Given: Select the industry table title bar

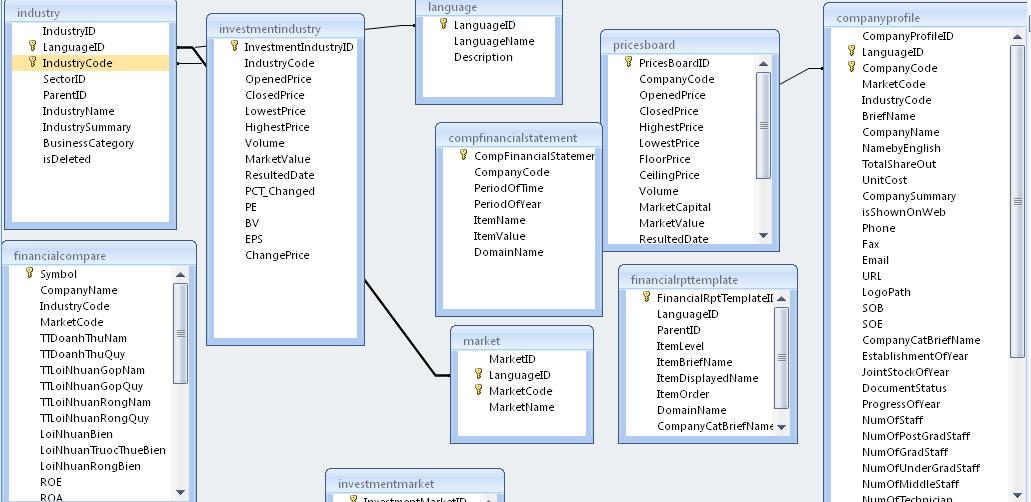Looking at the screenshot, I should pyautogui.click(x=91, y=13).
